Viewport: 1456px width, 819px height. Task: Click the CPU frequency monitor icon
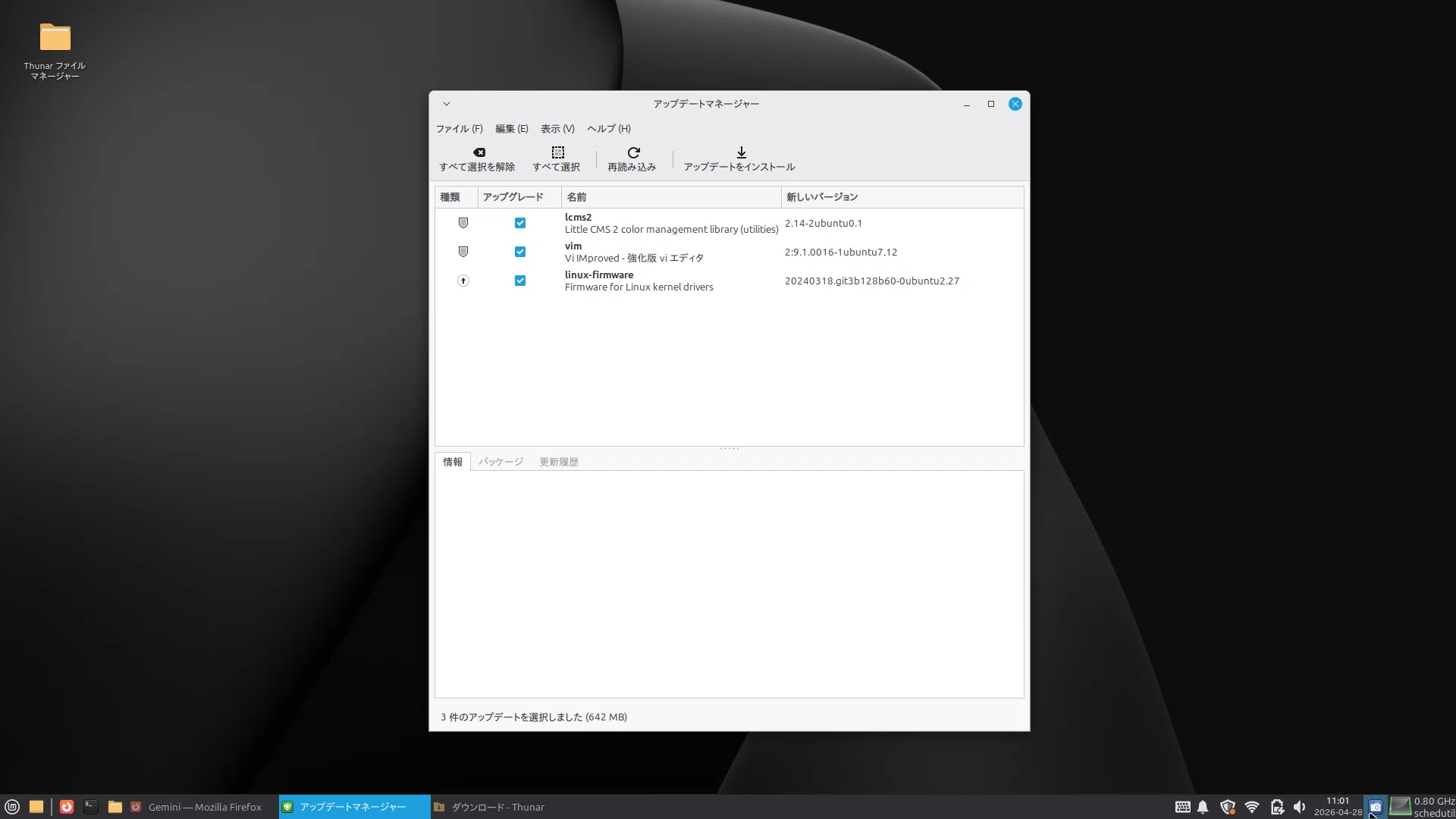click(1400, 807)
